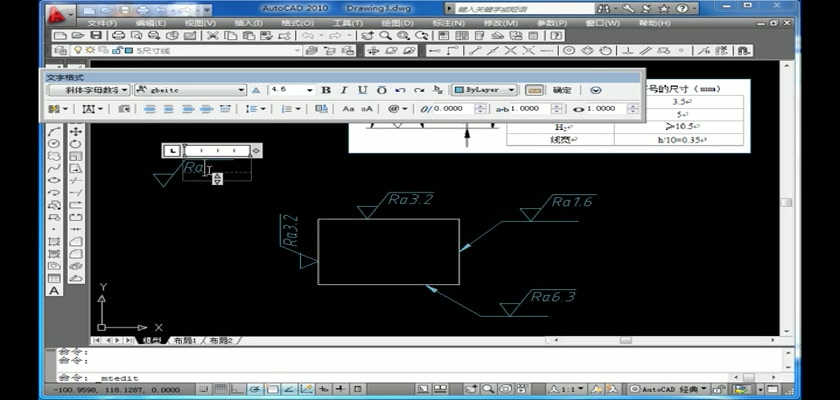Click the Ruler icon in Text Formatting
This screenshot has width=840, height=400.
coord(534,90)
